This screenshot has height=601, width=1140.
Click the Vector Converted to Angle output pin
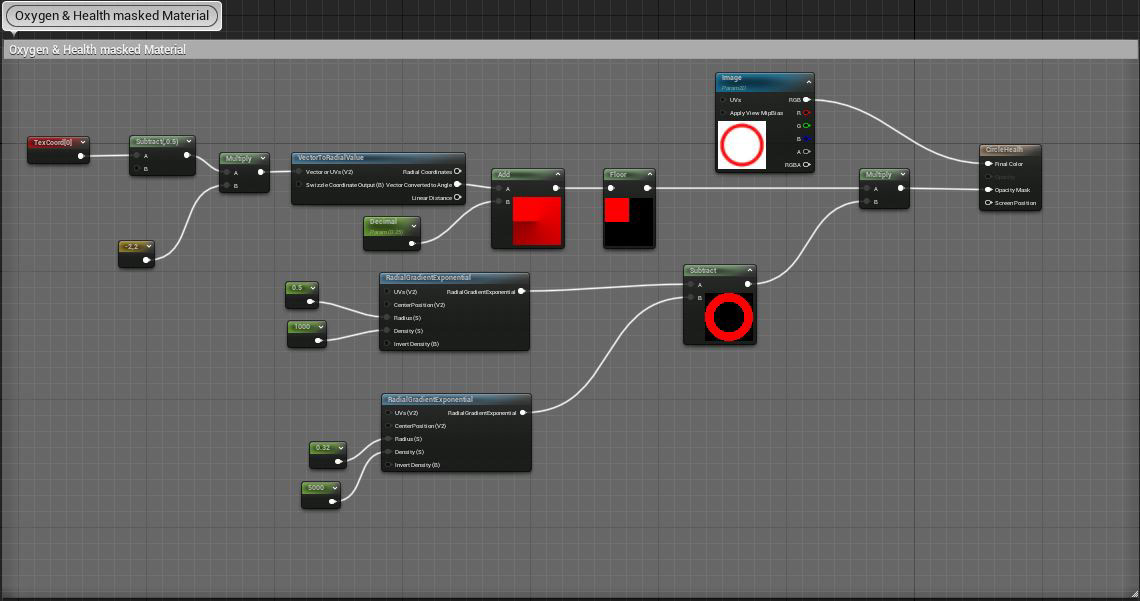click(457, 185)
